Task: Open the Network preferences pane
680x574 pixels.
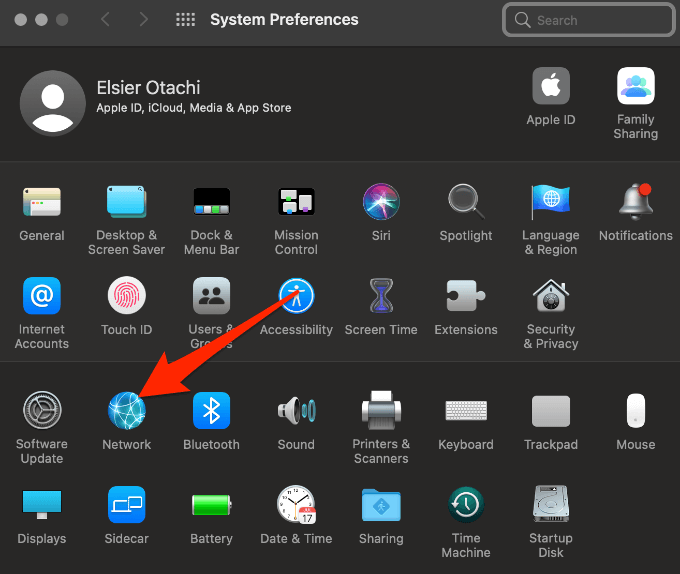Action: point(126,410)
